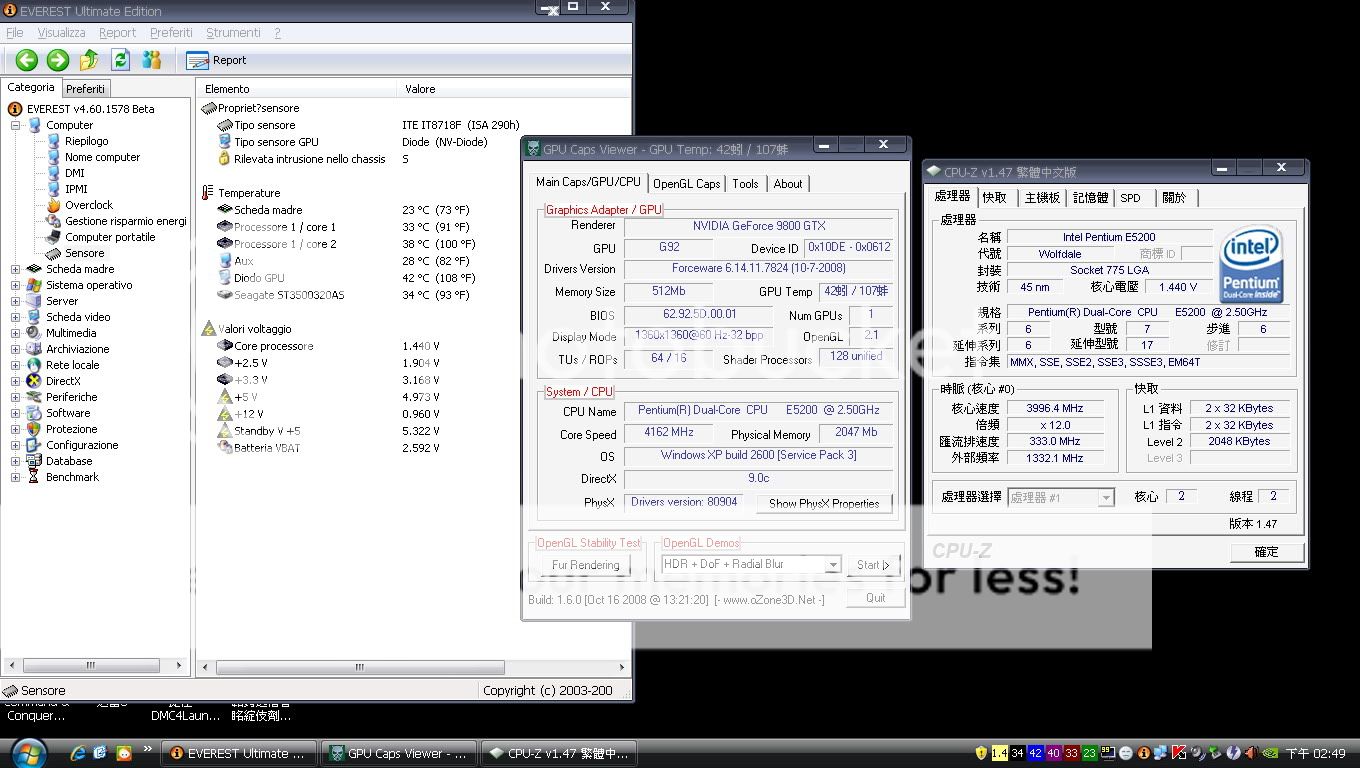Click the Refresh icon in EVEREST toolbar
Screen dimensions: 1360x768
pyautogui.click(x=121, y=60)
